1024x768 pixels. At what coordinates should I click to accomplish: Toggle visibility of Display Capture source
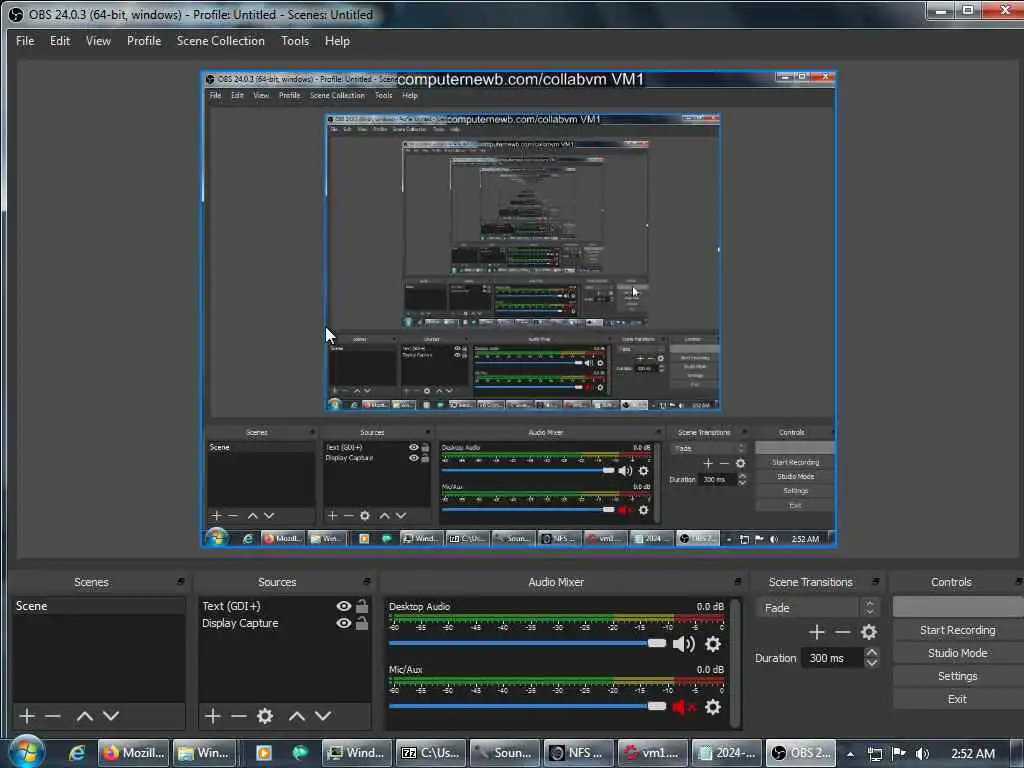click(344, 623)
